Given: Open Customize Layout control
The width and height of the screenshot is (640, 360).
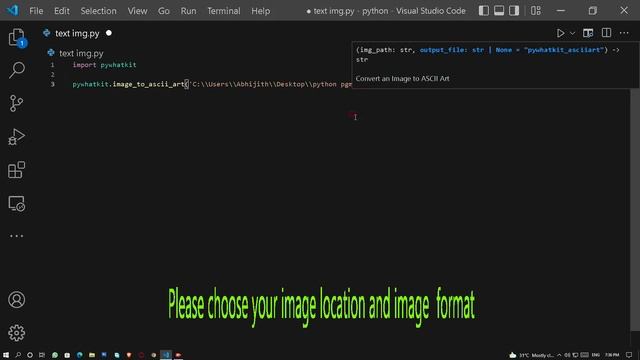Looking at the screenshot, I should [536, 11].
